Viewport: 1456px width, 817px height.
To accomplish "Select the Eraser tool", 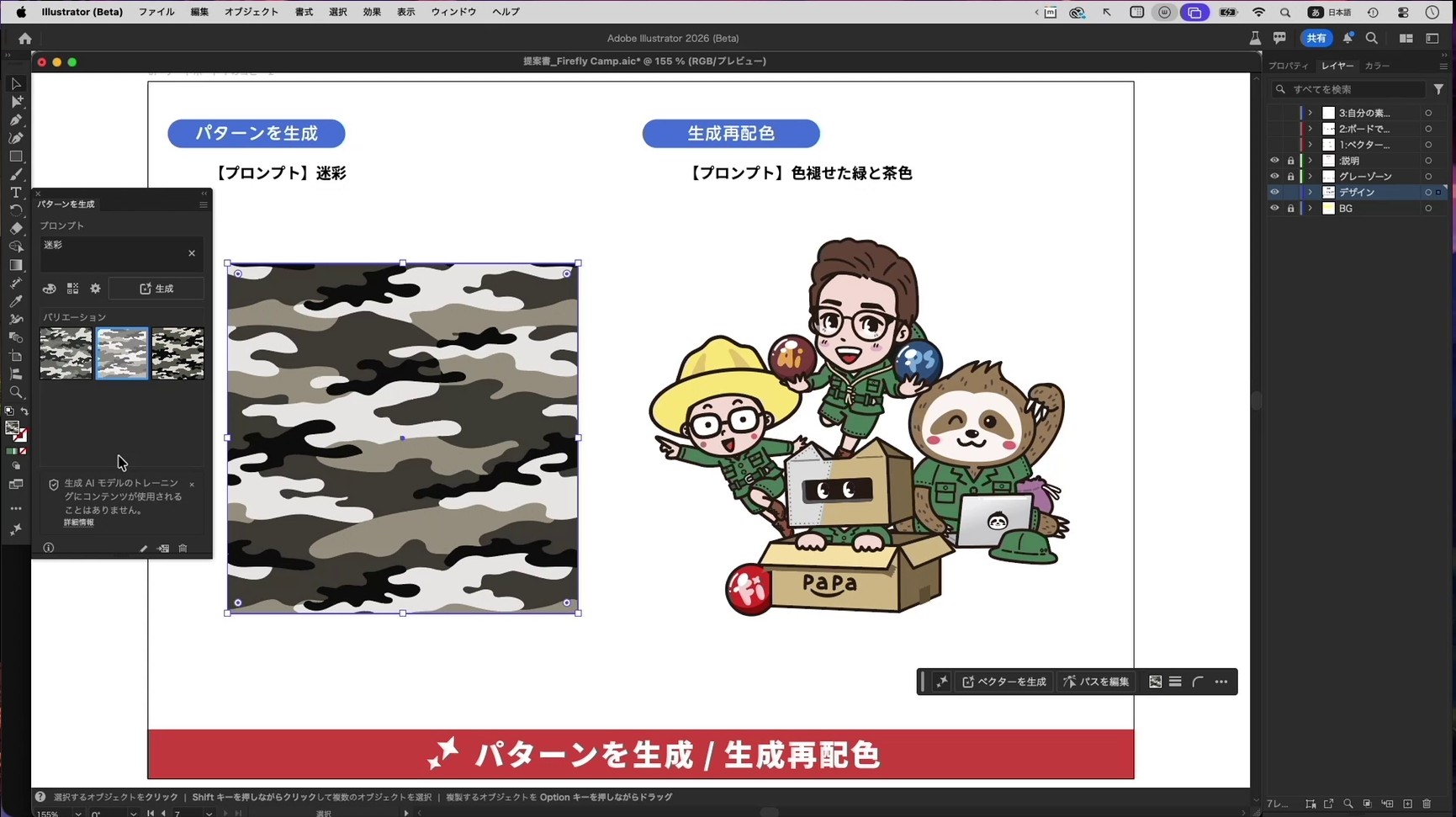I will [15, 226].
